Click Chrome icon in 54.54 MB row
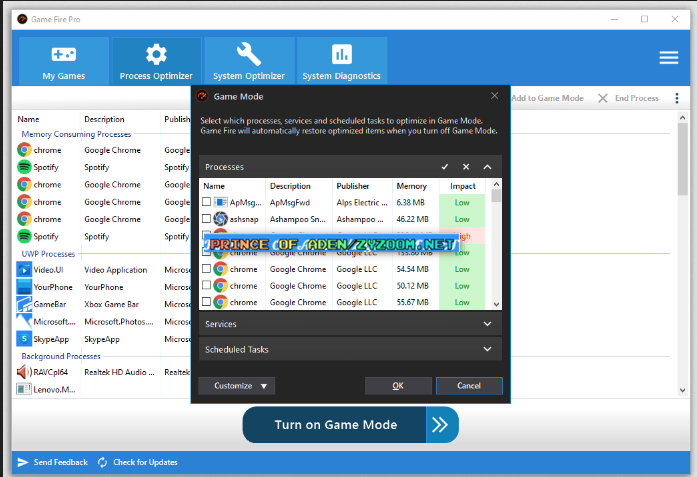Viewport: 697px width, 477px height. coord(220,269)
